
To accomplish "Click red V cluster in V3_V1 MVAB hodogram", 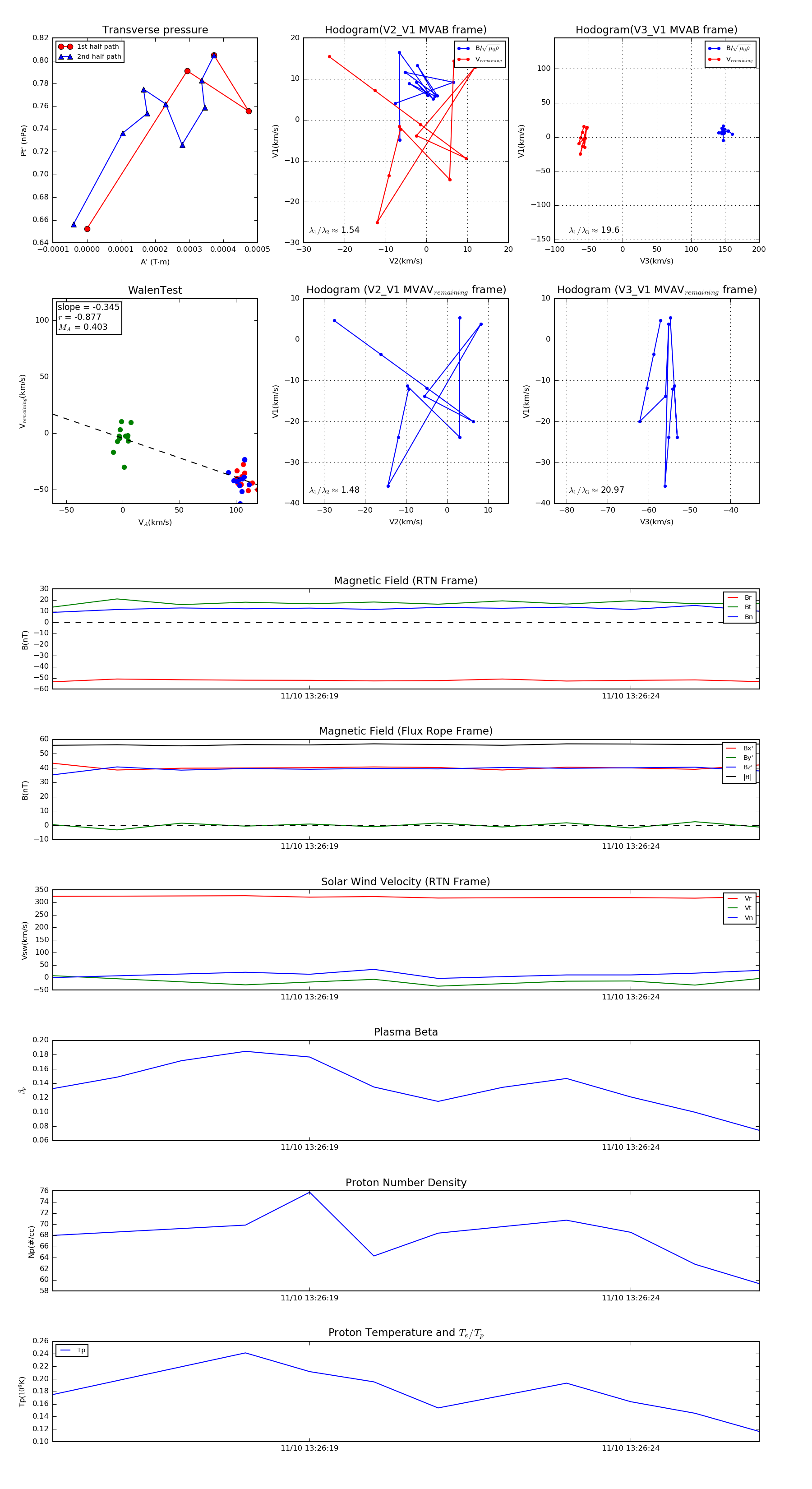I will point(582,139).
